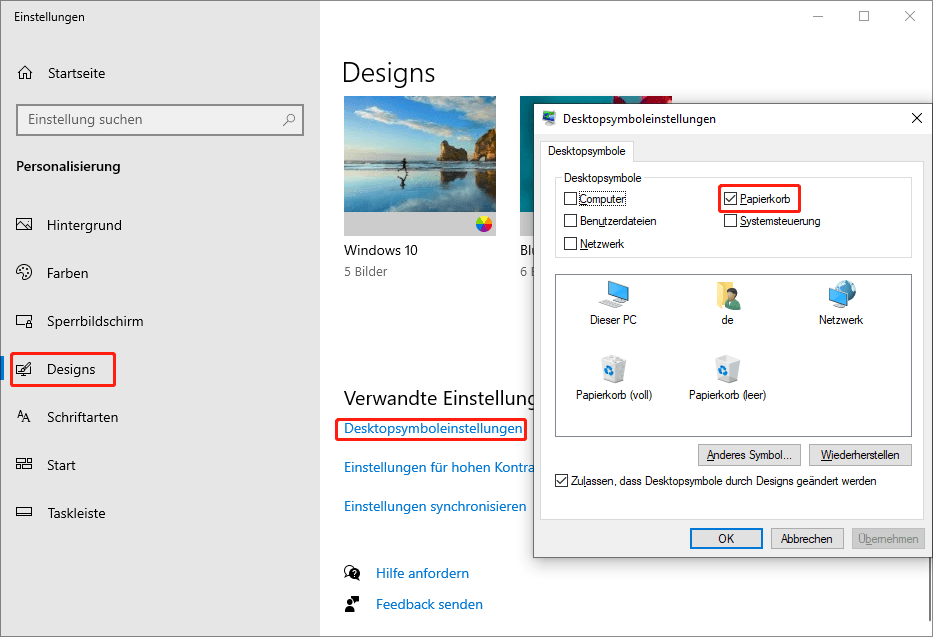Open the Einstellungen synchronisieren link
This screenshot has height=637, width=933.
click(x=435, y=506)
